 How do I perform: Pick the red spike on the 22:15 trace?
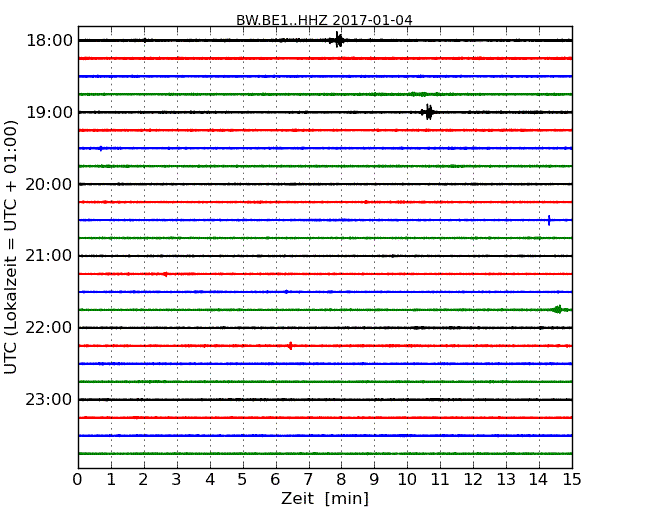click(x=290, y=345)
